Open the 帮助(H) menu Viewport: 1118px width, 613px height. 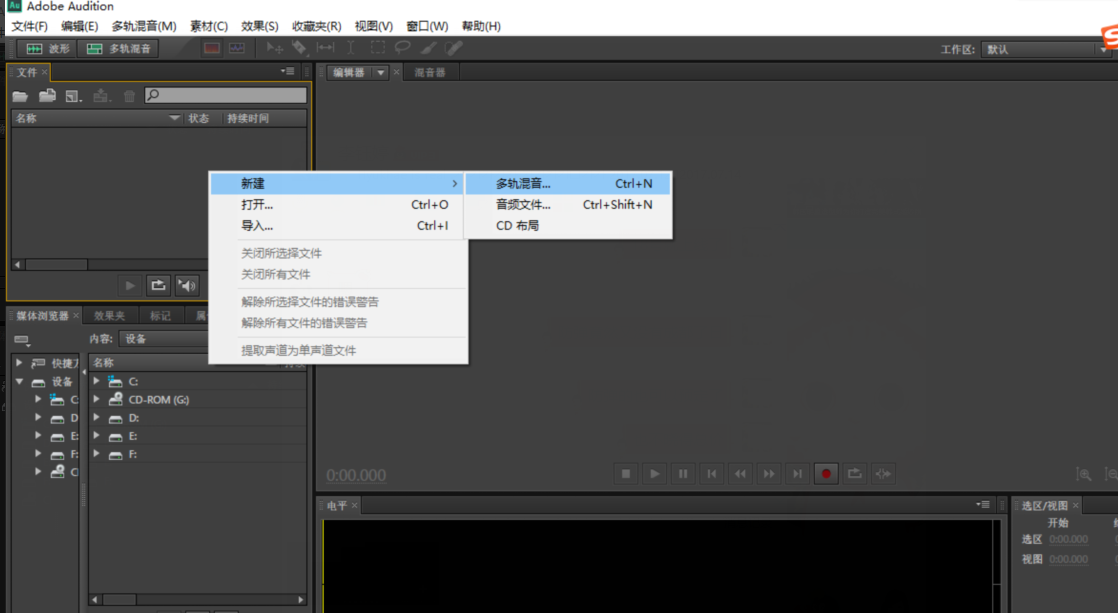[x=481, y=26]
